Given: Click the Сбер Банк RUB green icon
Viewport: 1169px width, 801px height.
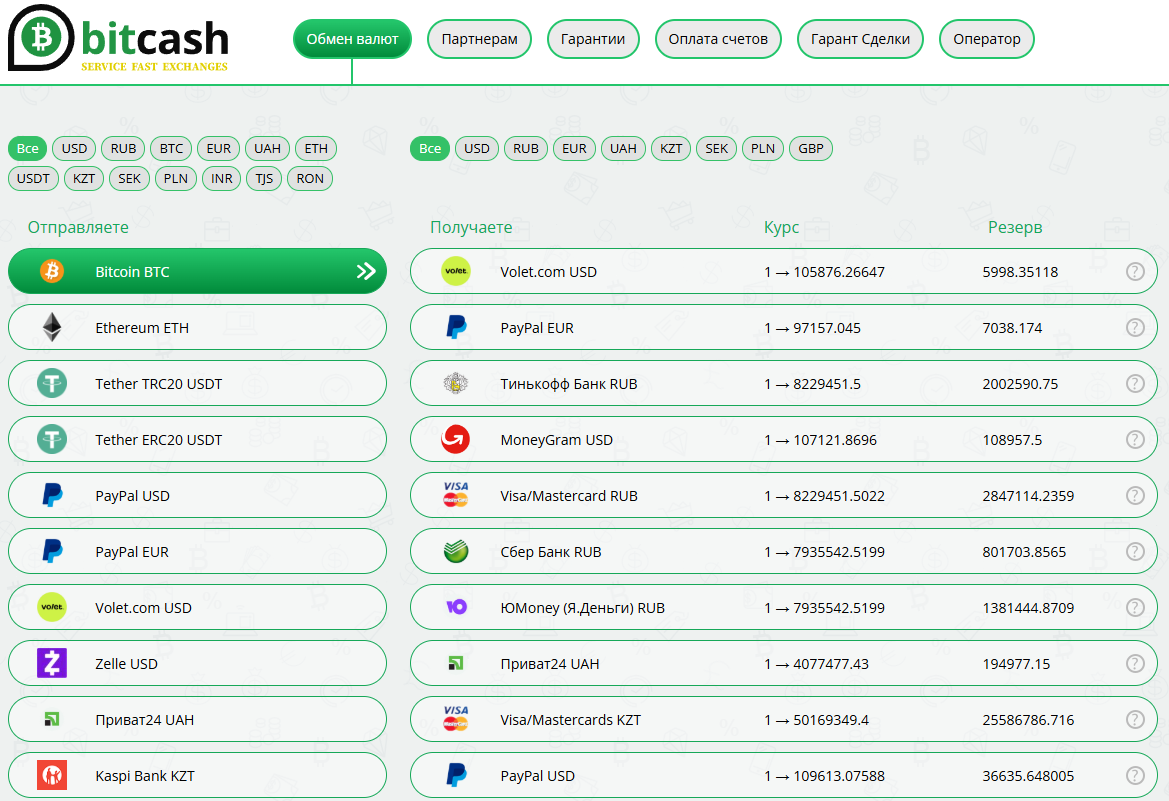Looking at the screenshot, I should [x=455, y=551].
